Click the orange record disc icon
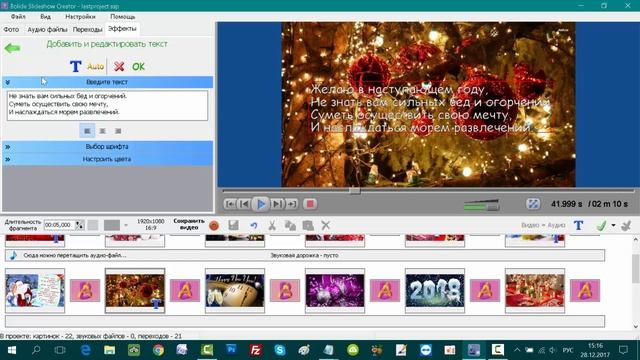Image resolution: width=640 pixels, height=360 pixels. [214, 225]
